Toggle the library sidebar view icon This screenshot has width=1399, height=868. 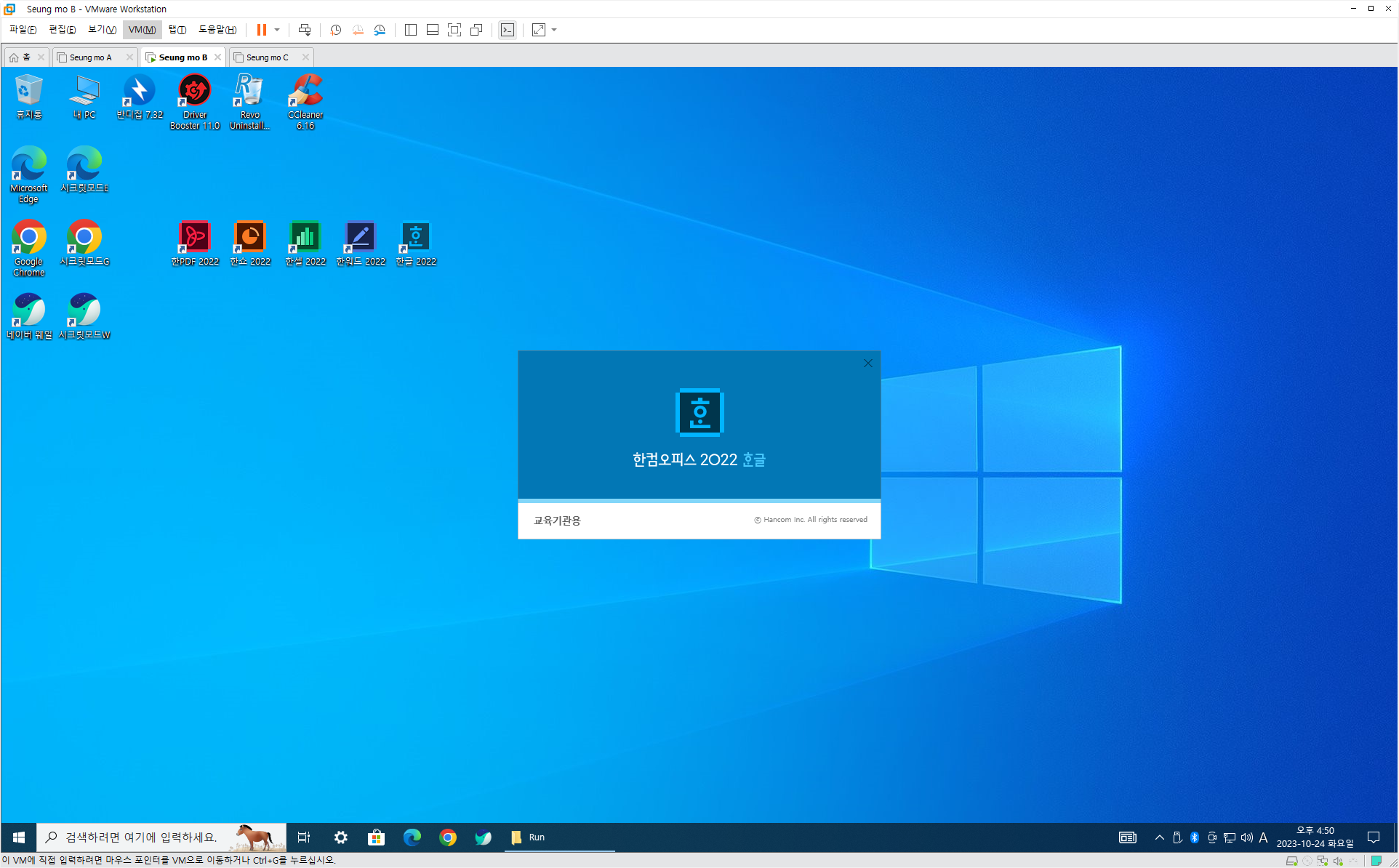point(411,30)
